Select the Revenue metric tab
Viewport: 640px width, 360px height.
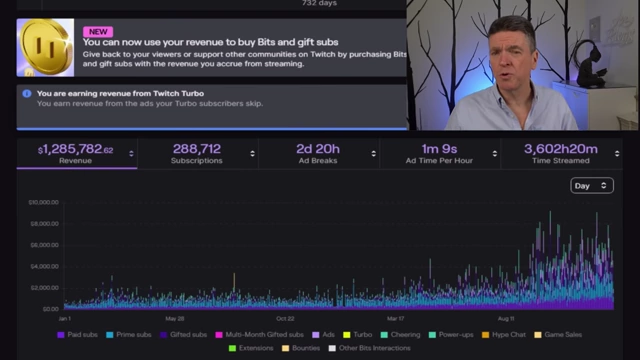coord(77,153)
